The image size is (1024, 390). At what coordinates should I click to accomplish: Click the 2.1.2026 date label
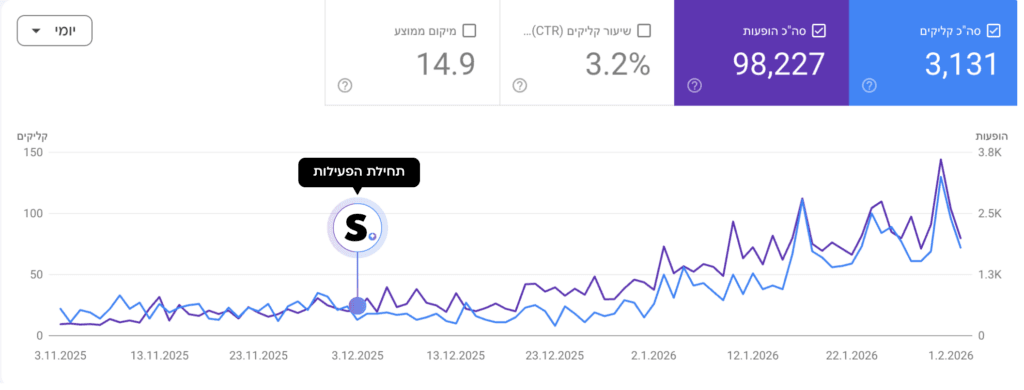(654, 356)
